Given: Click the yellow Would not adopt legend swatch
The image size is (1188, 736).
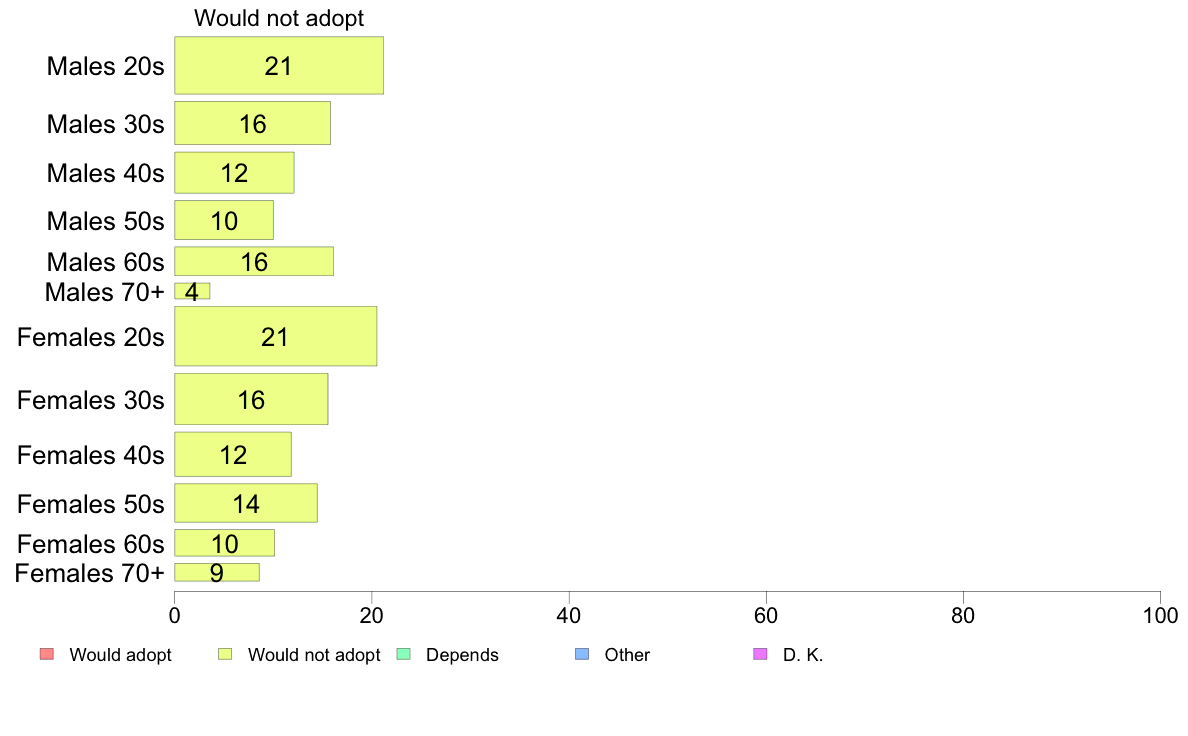Looking at the screenshot, I should 225,654.
